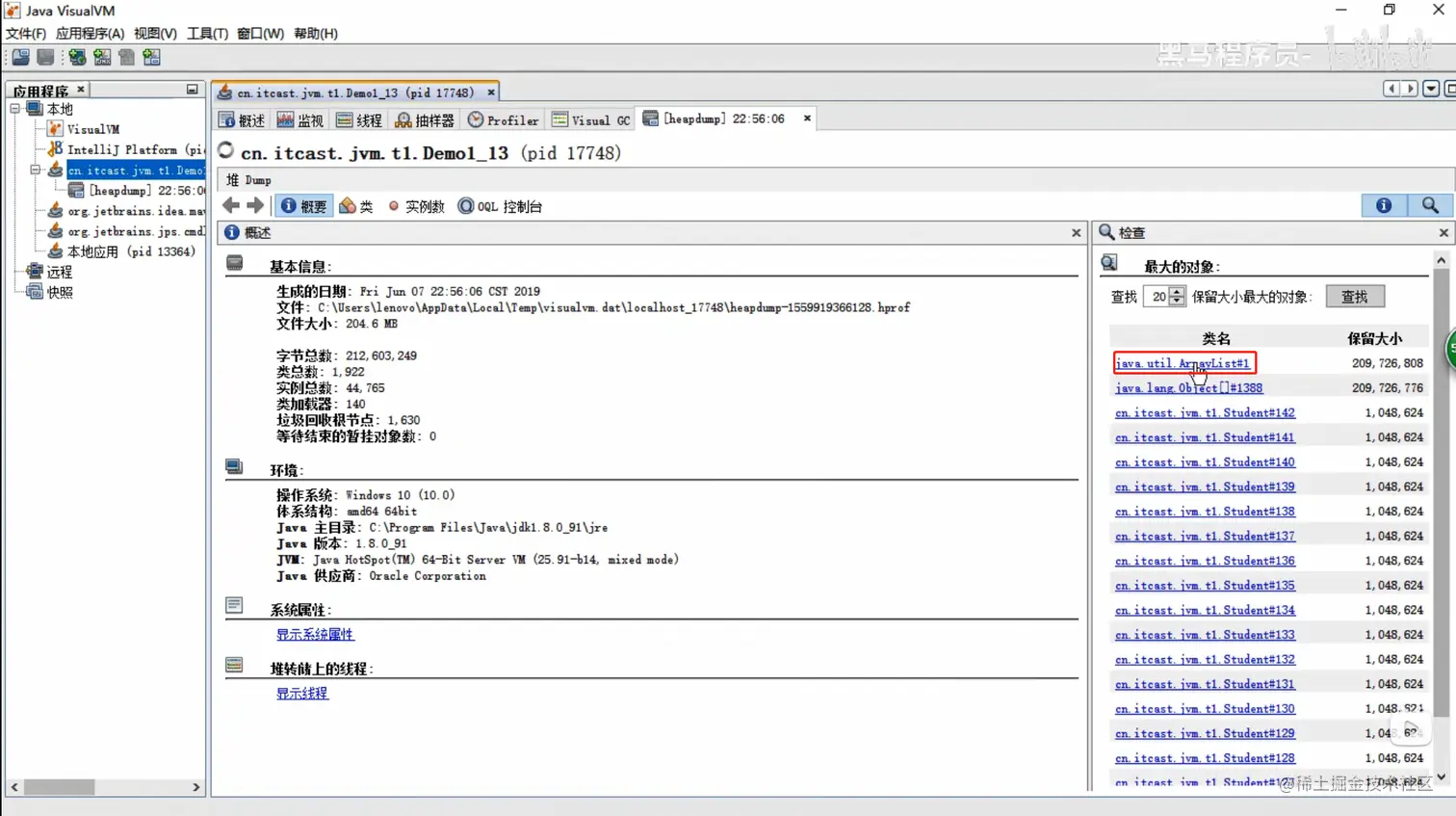
Task: Select the [heapdump] node in the tree
Action: (x=138, y=191)
